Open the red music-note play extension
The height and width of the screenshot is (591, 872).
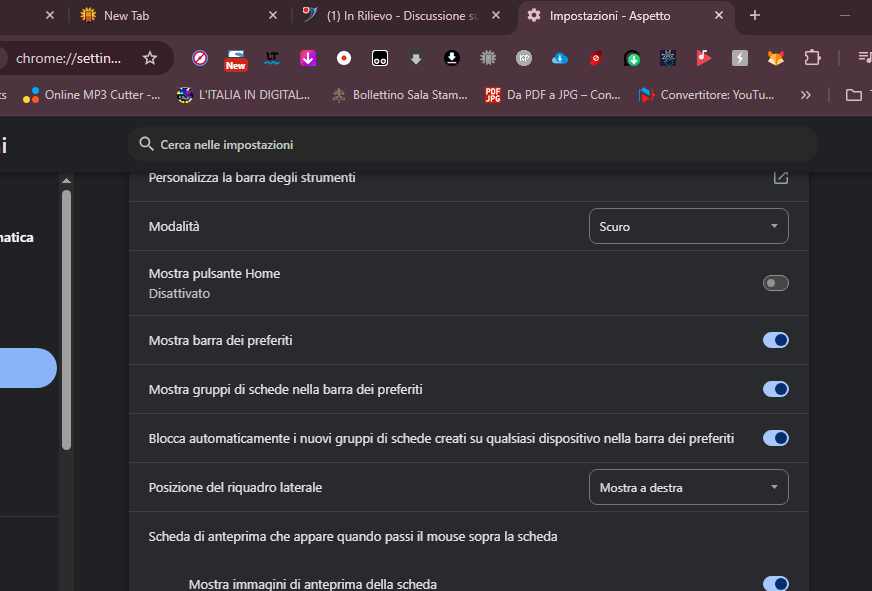coord(703,58)
